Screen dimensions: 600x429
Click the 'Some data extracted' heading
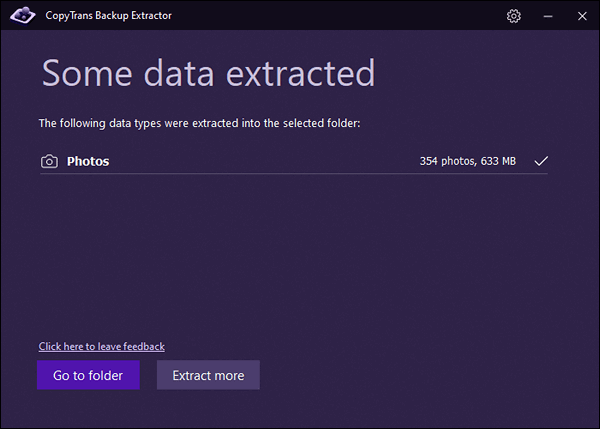pos(209,73)
